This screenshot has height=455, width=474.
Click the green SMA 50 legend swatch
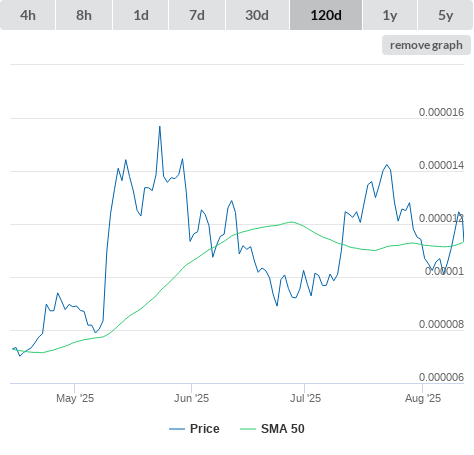point(248,429)
